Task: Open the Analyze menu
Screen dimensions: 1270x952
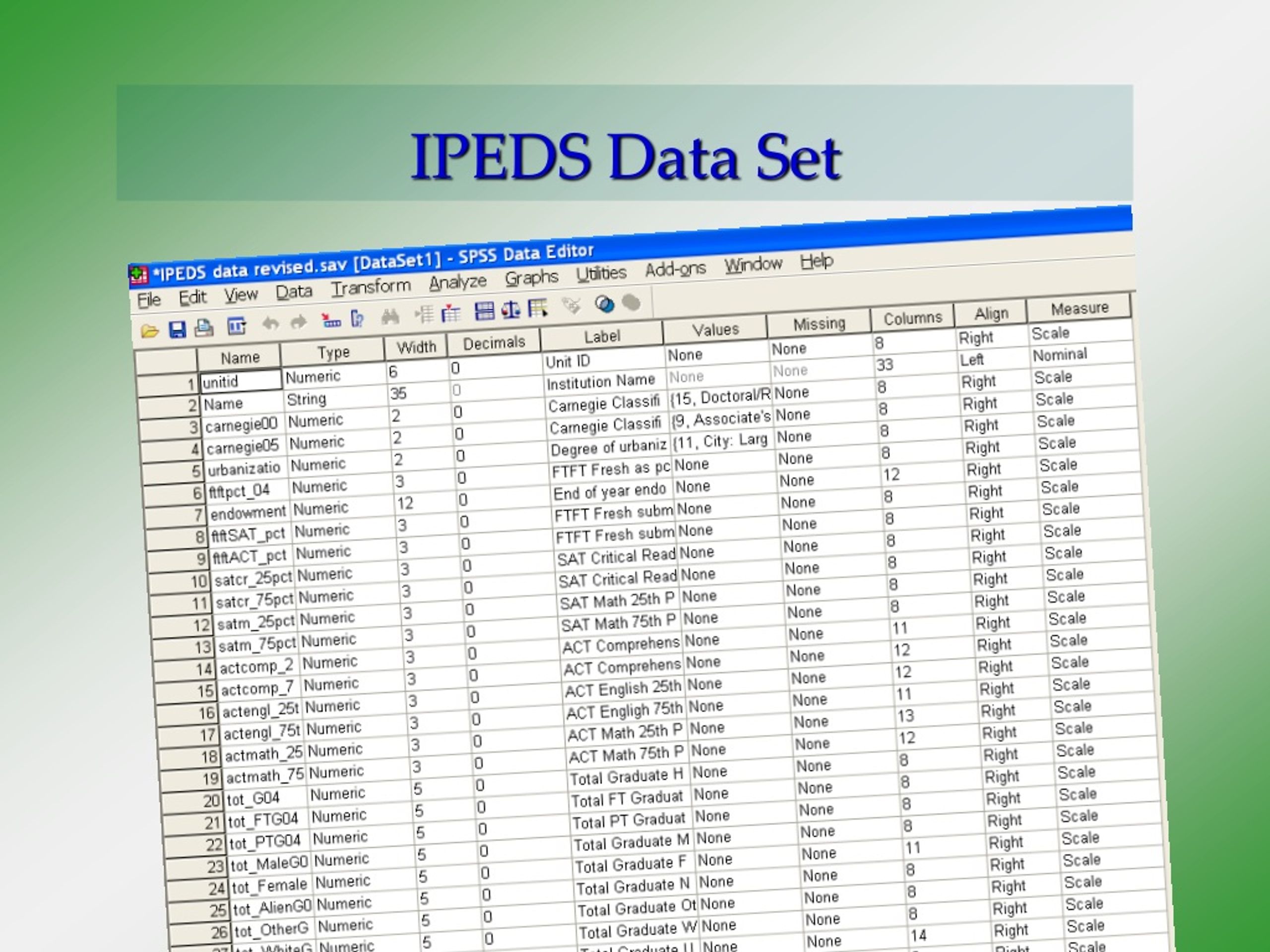Action: tap(457, 282)
